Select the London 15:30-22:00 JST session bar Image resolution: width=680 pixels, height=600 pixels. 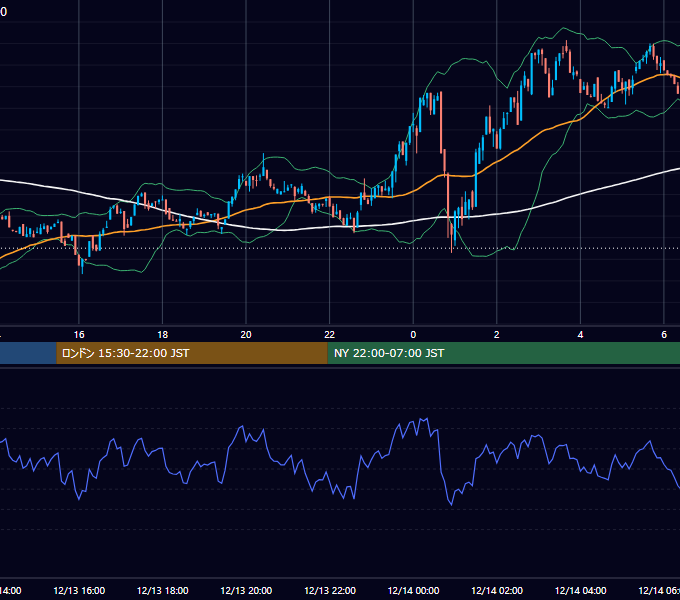pyautogui.click(x=192, y=353)
